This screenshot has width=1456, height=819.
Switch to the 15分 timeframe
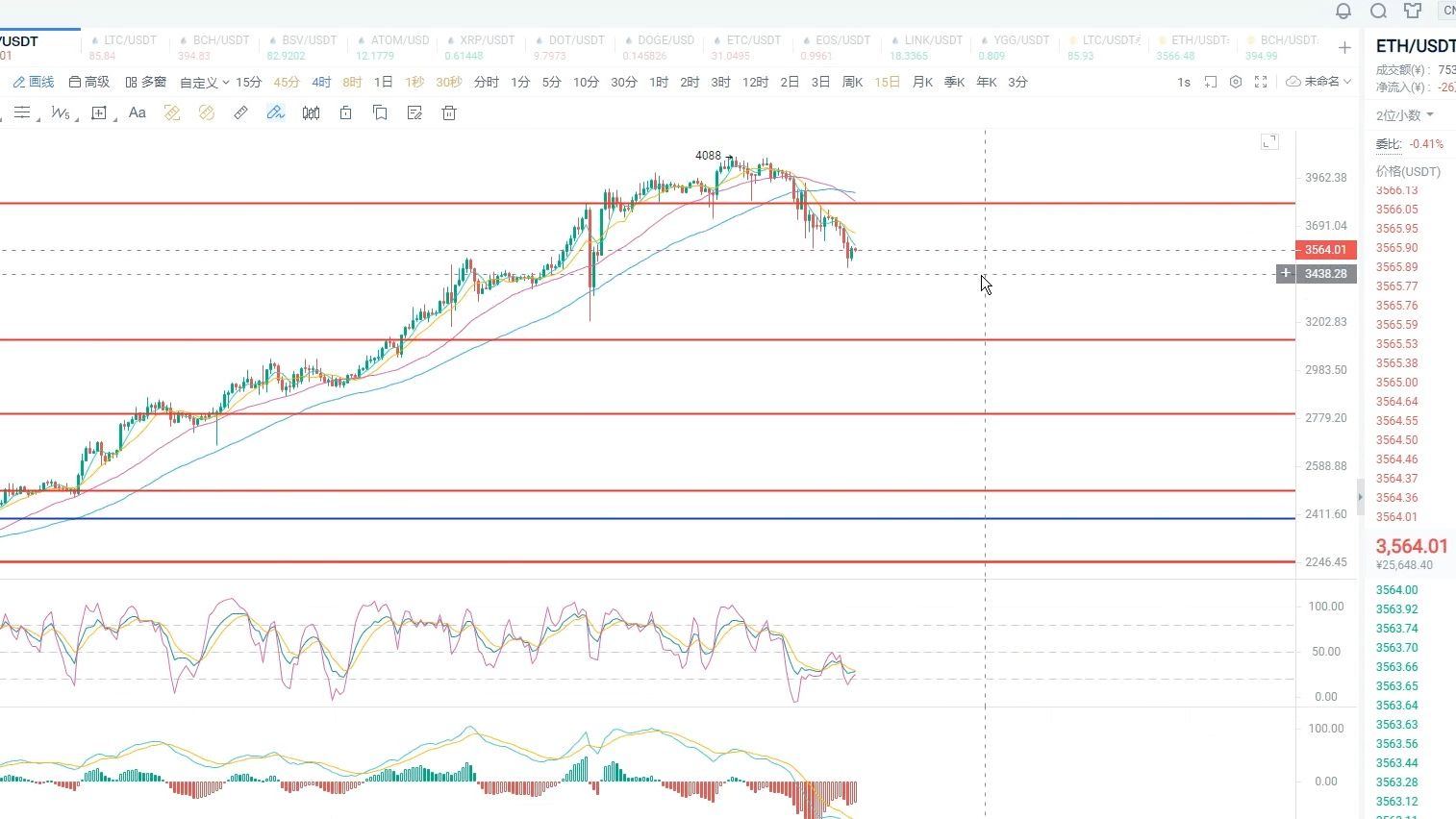[248, 83]
